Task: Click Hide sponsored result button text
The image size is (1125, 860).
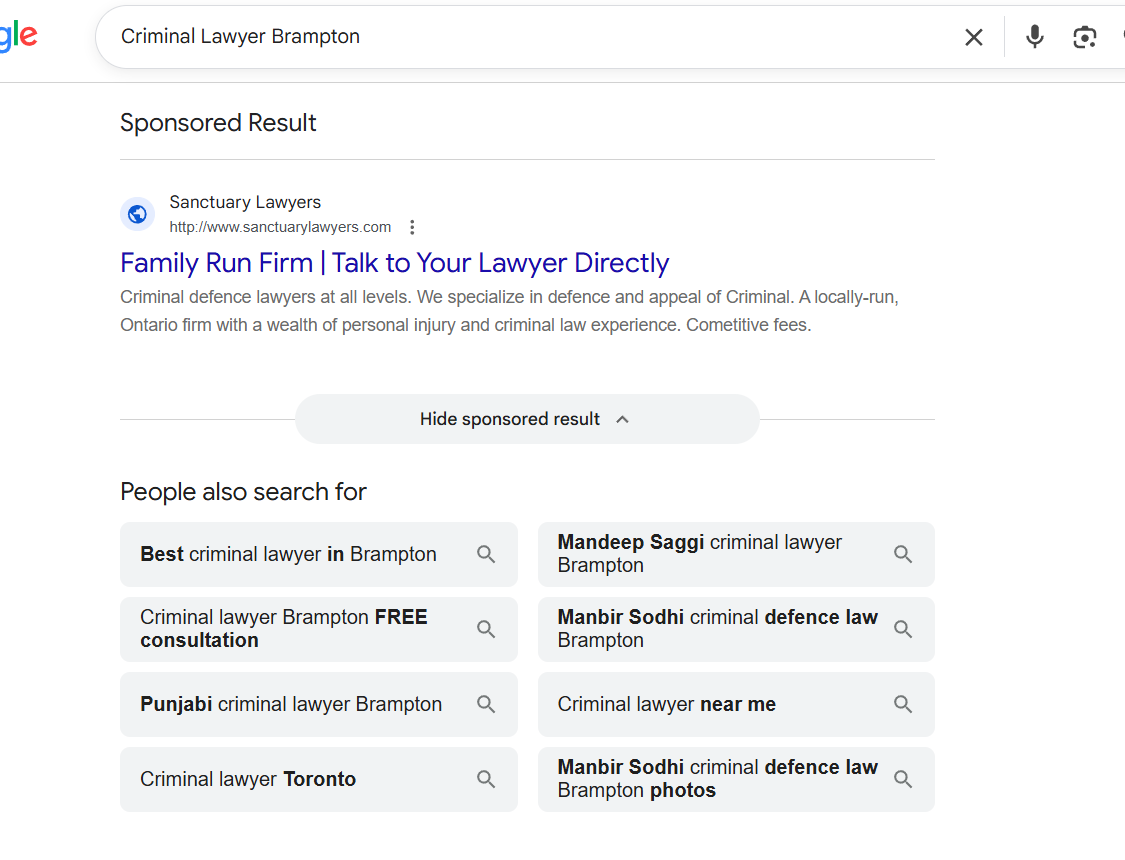Action: [x=509, y=419]
